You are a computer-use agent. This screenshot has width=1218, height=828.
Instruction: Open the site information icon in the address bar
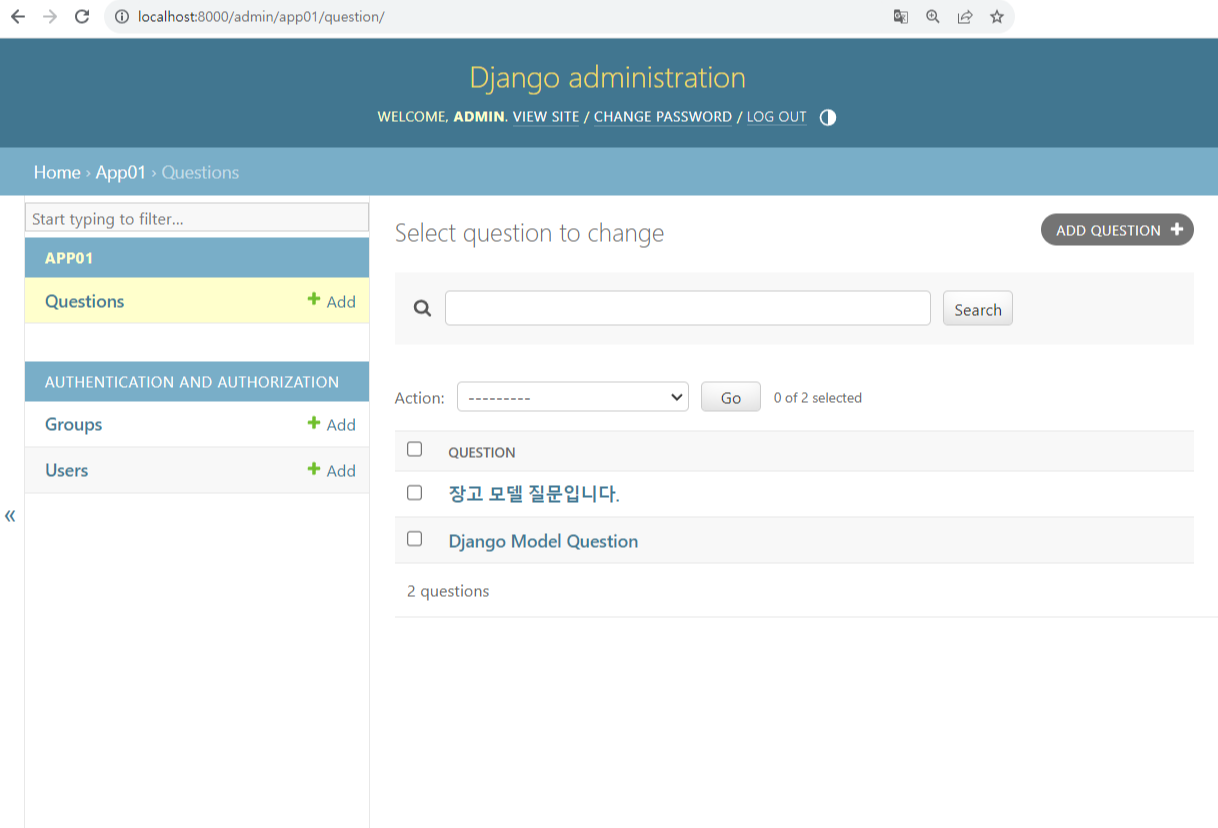[122, 17]
